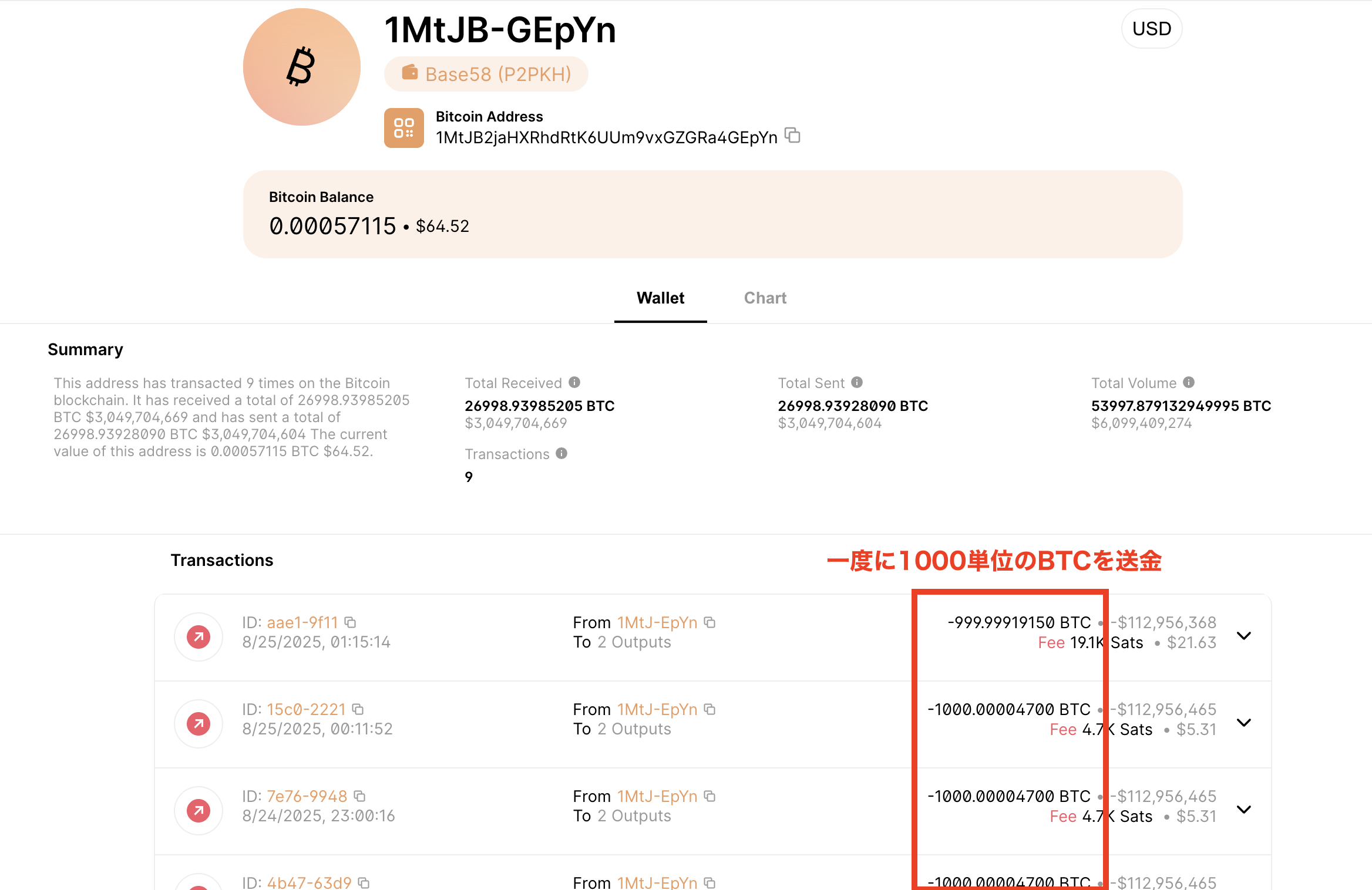
Task: Click the Bitcoin logo avatar
Action: coord(302,67)
